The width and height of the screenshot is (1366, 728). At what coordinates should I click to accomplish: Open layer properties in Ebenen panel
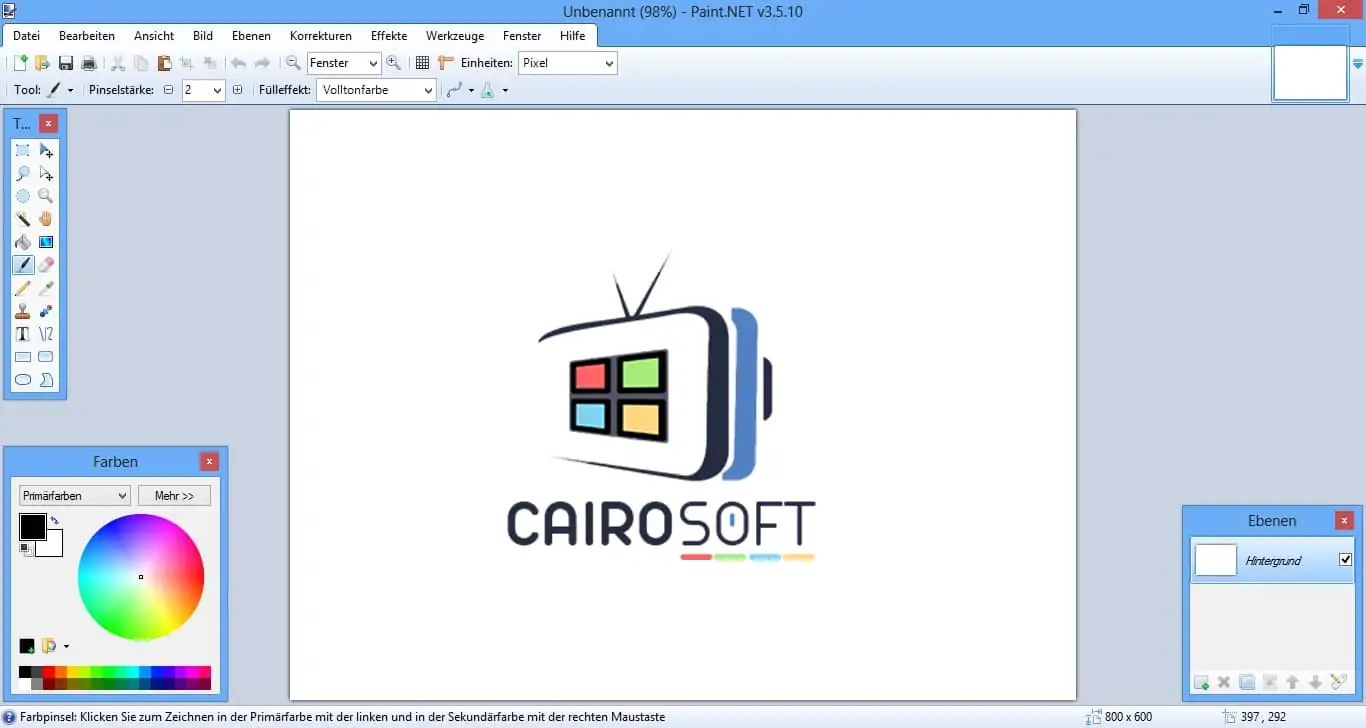click(x=1339, y=682)
